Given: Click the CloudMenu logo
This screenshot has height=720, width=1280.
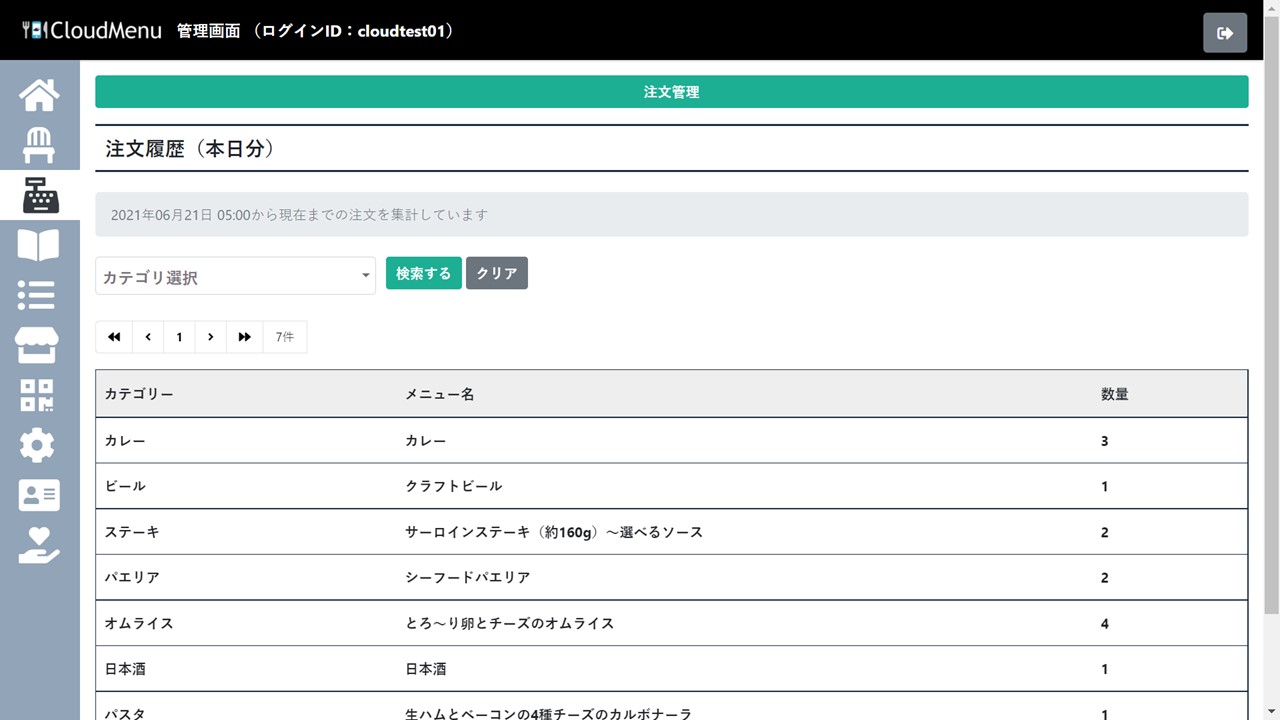Looking at the screenshot, I should click(92, 30).
